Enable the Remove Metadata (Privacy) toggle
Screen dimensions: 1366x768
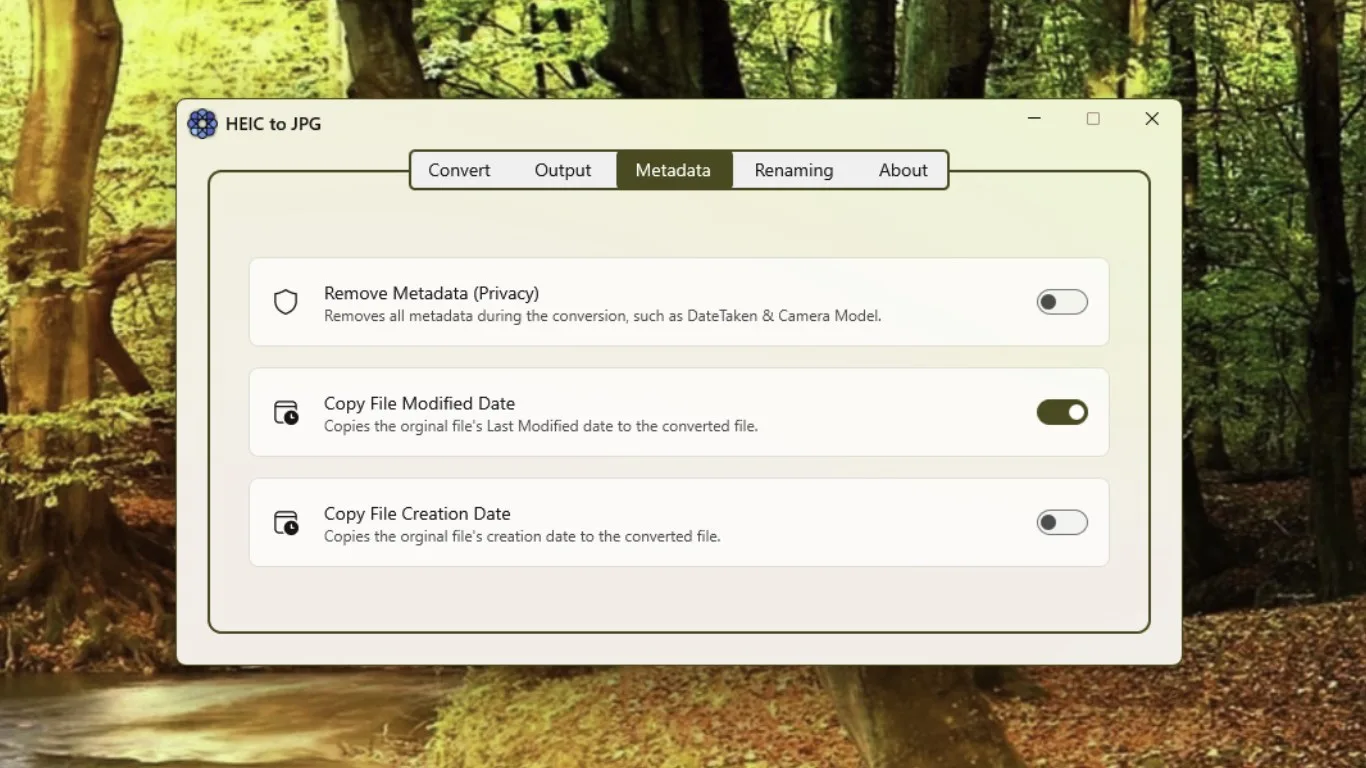point(1062,302)
